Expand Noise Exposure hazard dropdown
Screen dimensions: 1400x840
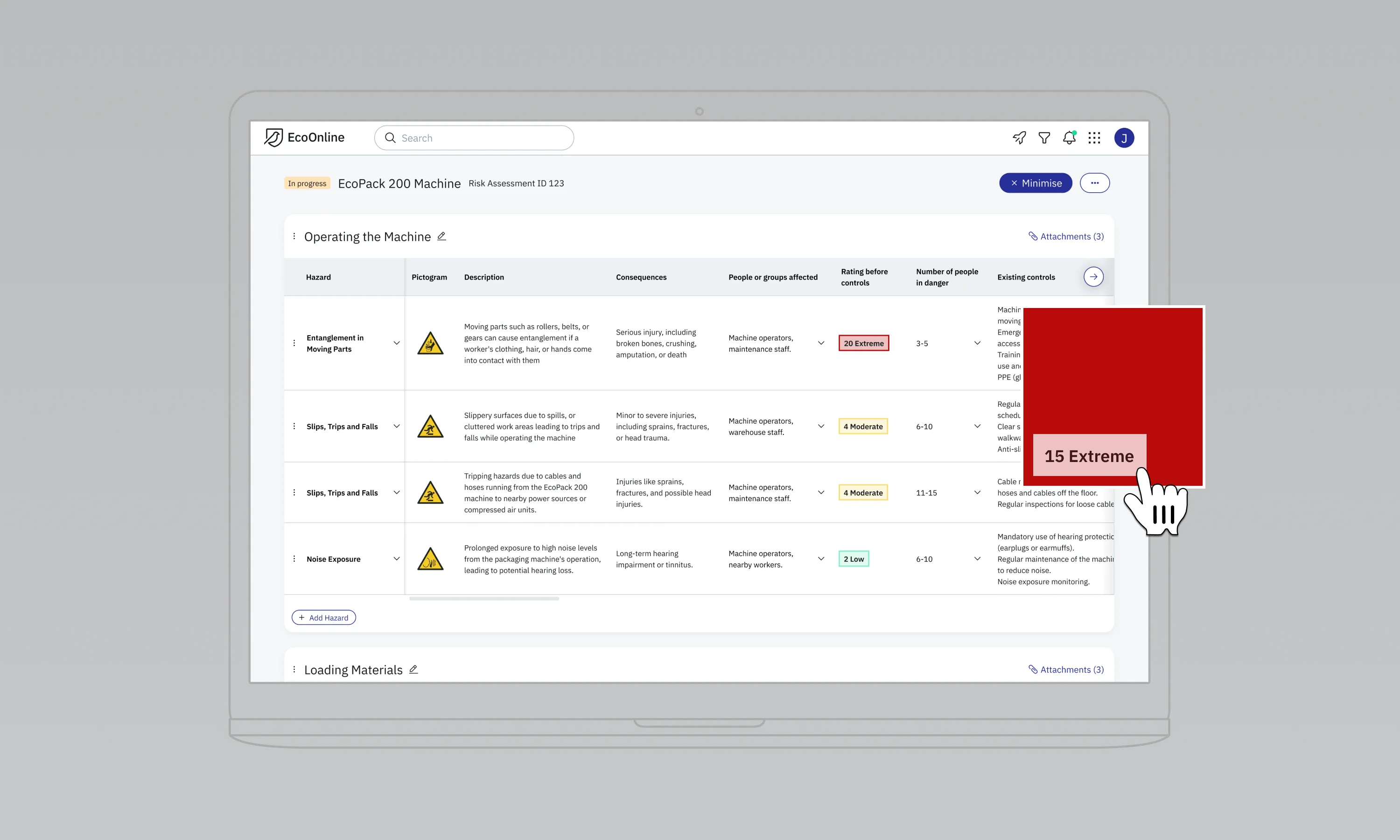click(396, 559)
